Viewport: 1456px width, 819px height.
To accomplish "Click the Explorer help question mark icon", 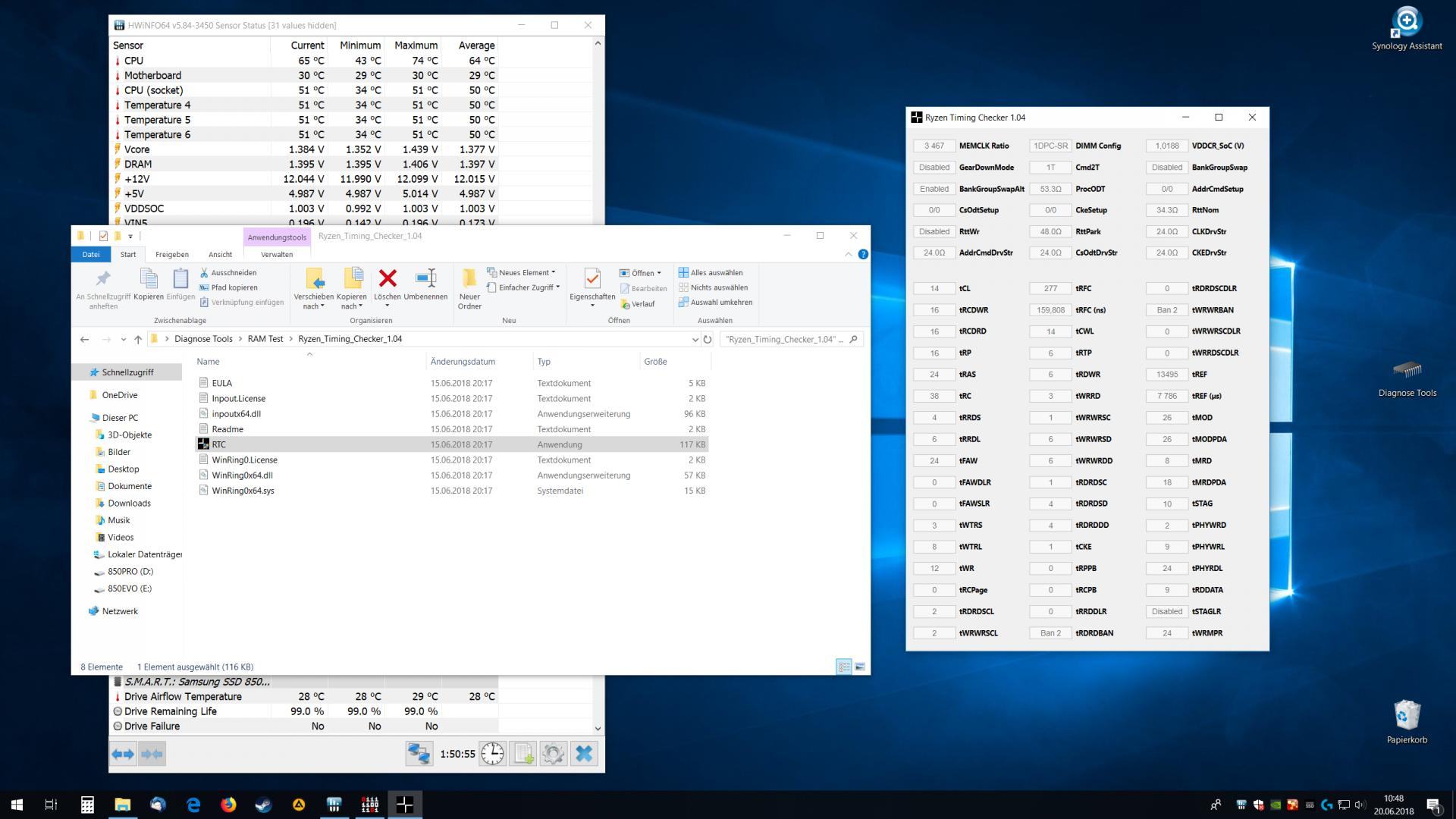I will [863, 255].
